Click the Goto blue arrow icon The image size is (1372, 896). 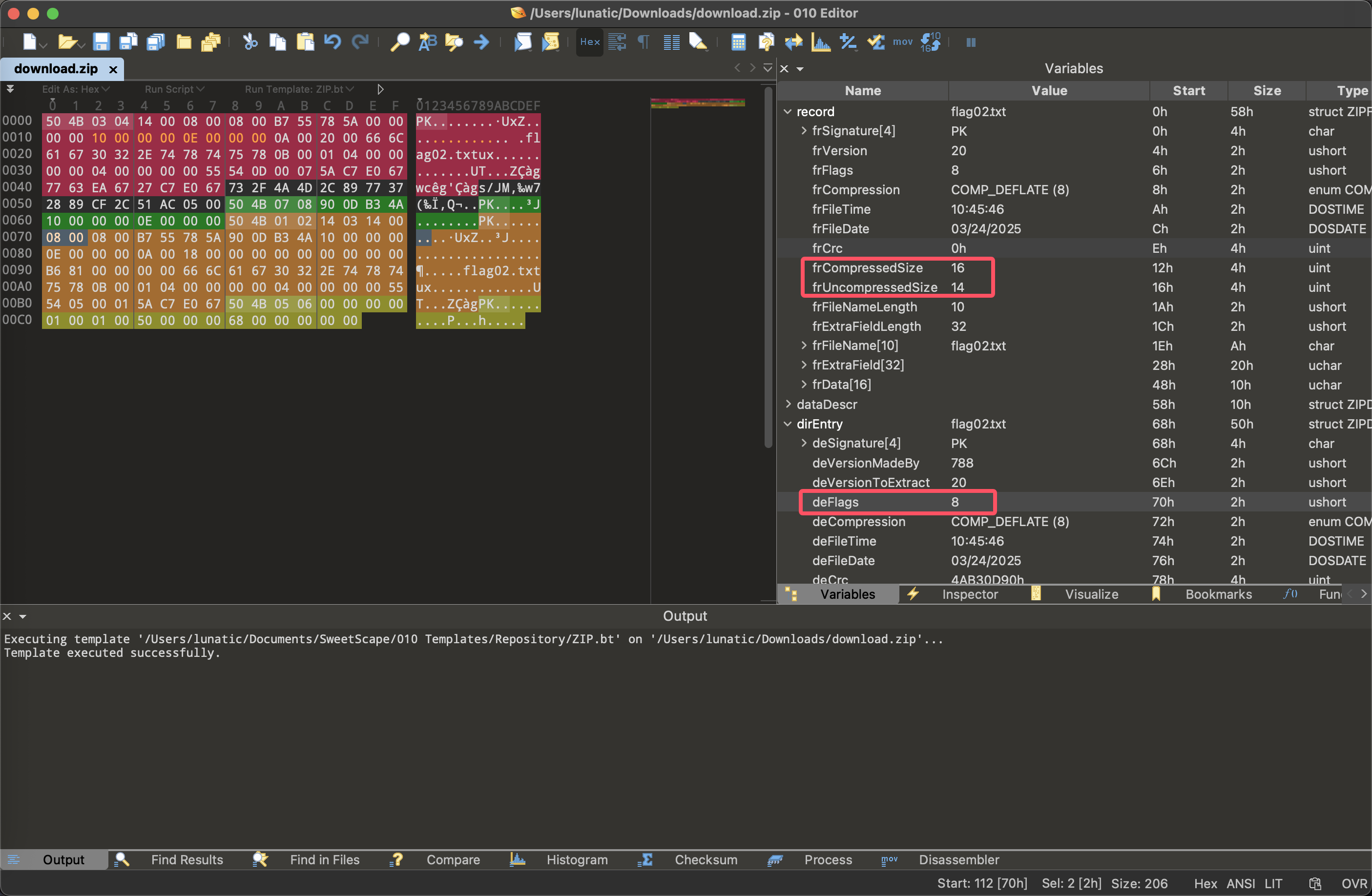coord(481,42)
